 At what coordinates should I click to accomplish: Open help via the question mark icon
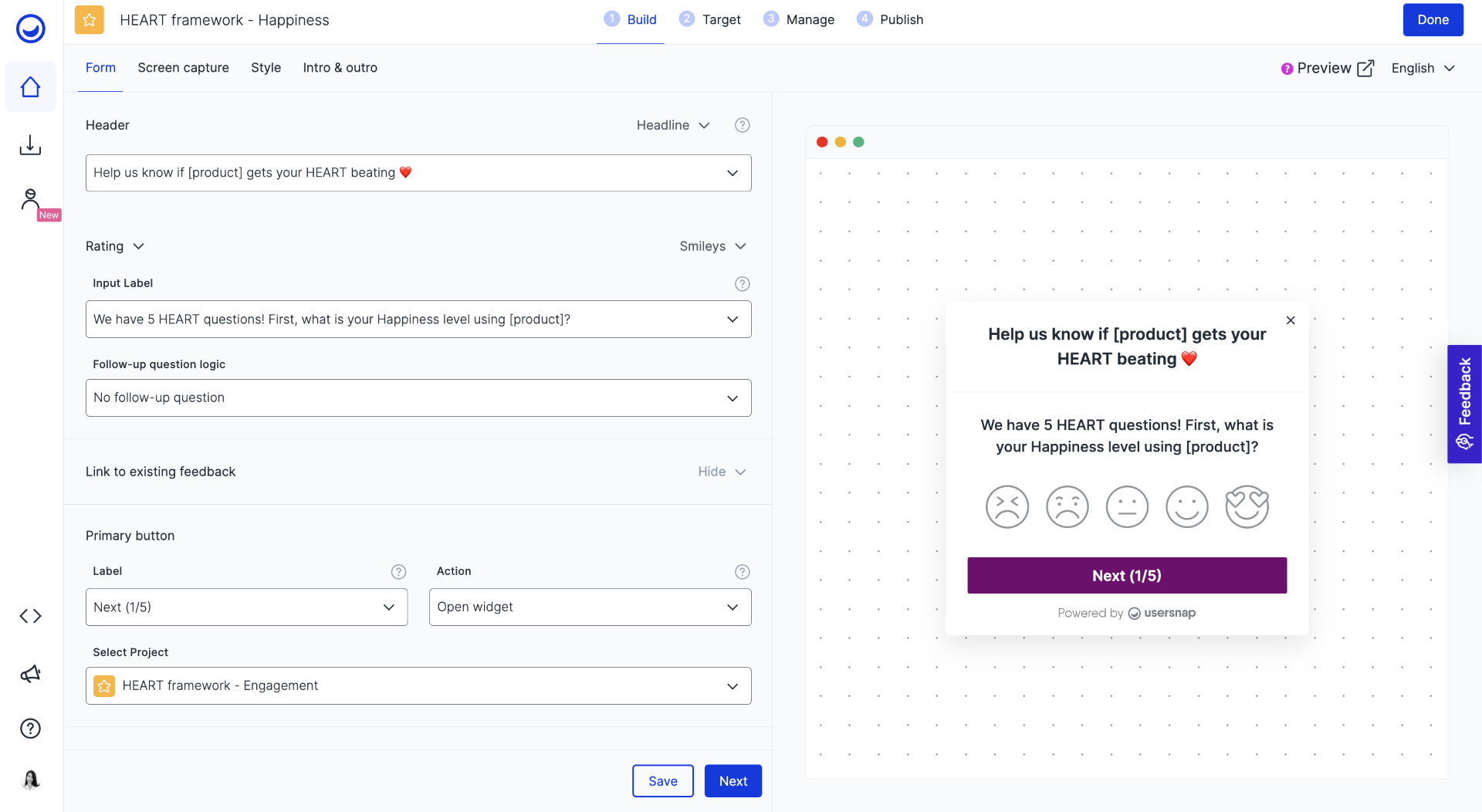pos(29,728)
